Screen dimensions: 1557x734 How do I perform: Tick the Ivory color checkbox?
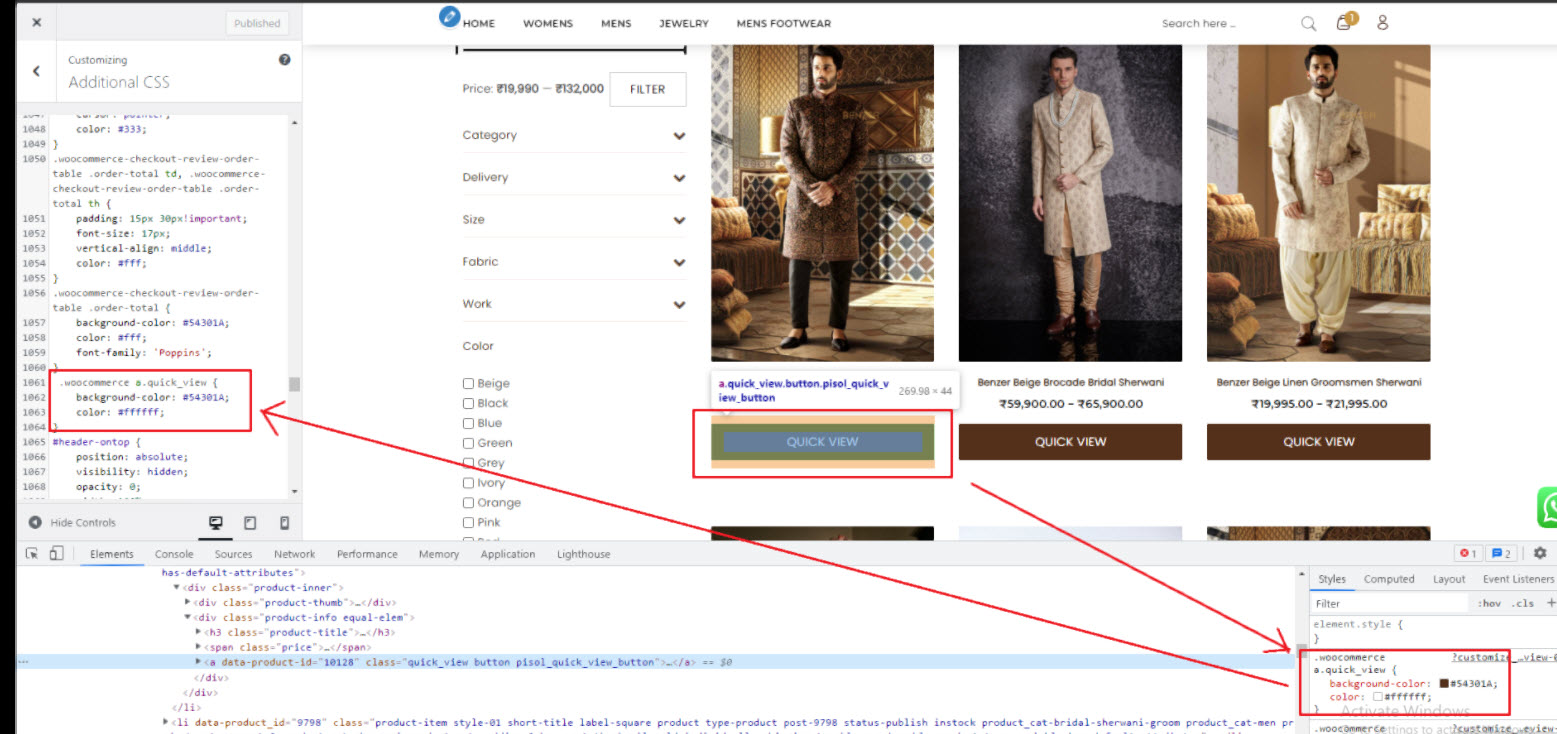click(468, 483)
